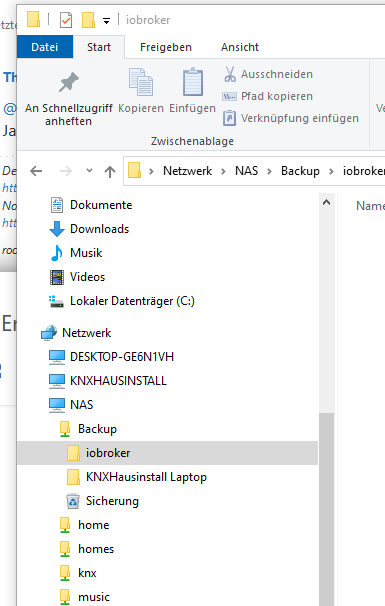Open recent locations dropdown arrow

click(89, 170)
